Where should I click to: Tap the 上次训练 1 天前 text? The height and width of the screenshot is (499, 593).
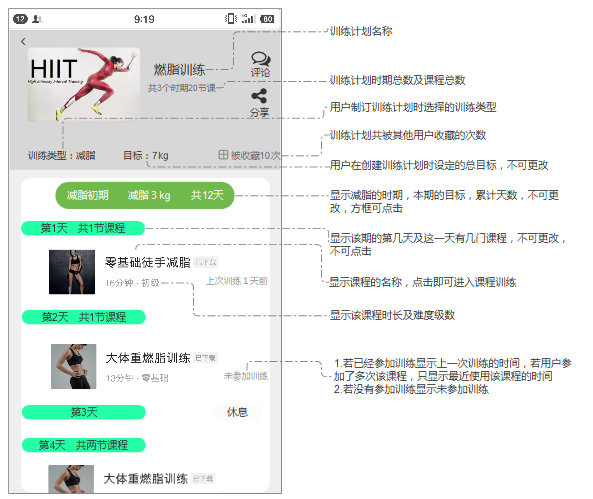(237, 281)
